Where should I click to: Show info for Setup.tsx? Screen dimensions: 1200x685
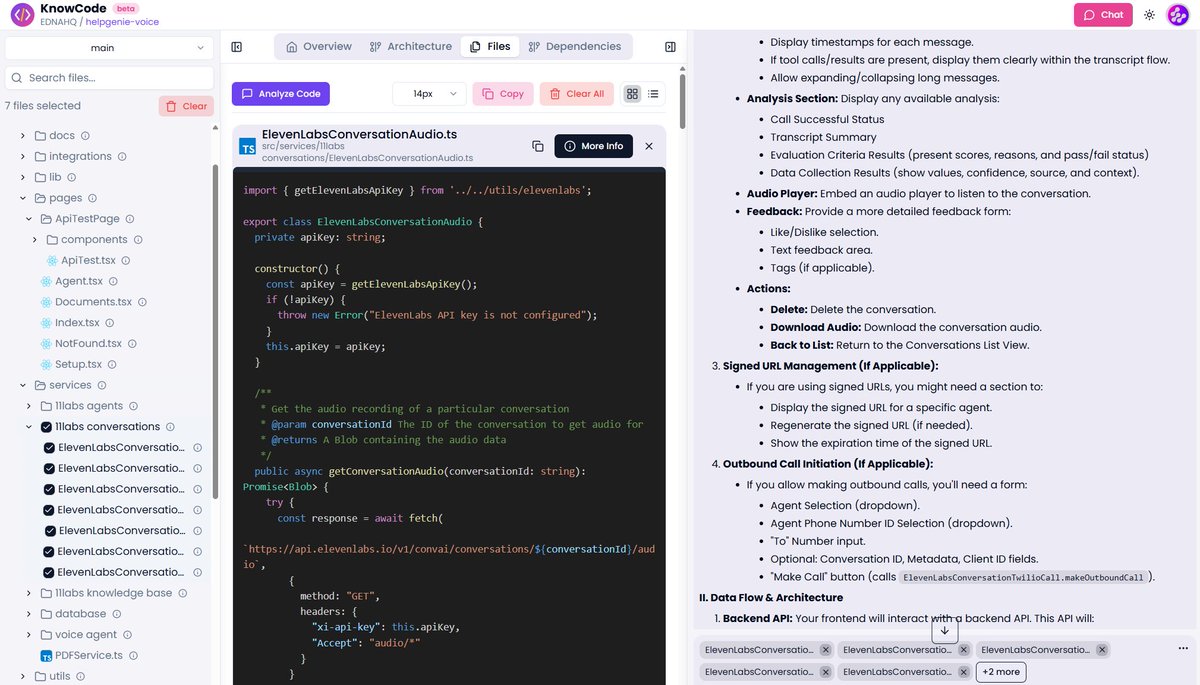tap(112, 365)
